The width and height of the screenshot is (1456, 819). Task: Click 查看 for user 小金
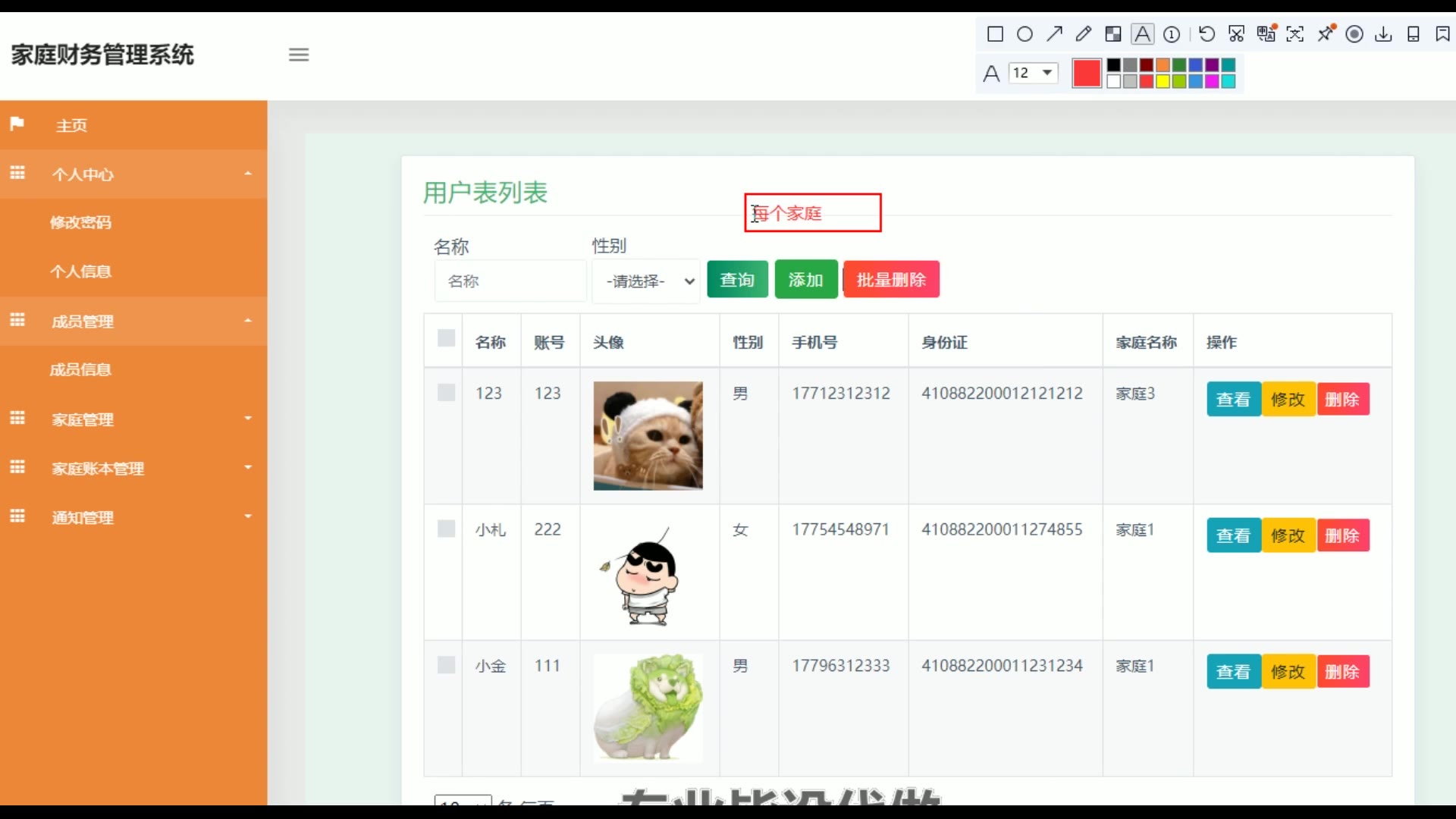[1233, 672]
